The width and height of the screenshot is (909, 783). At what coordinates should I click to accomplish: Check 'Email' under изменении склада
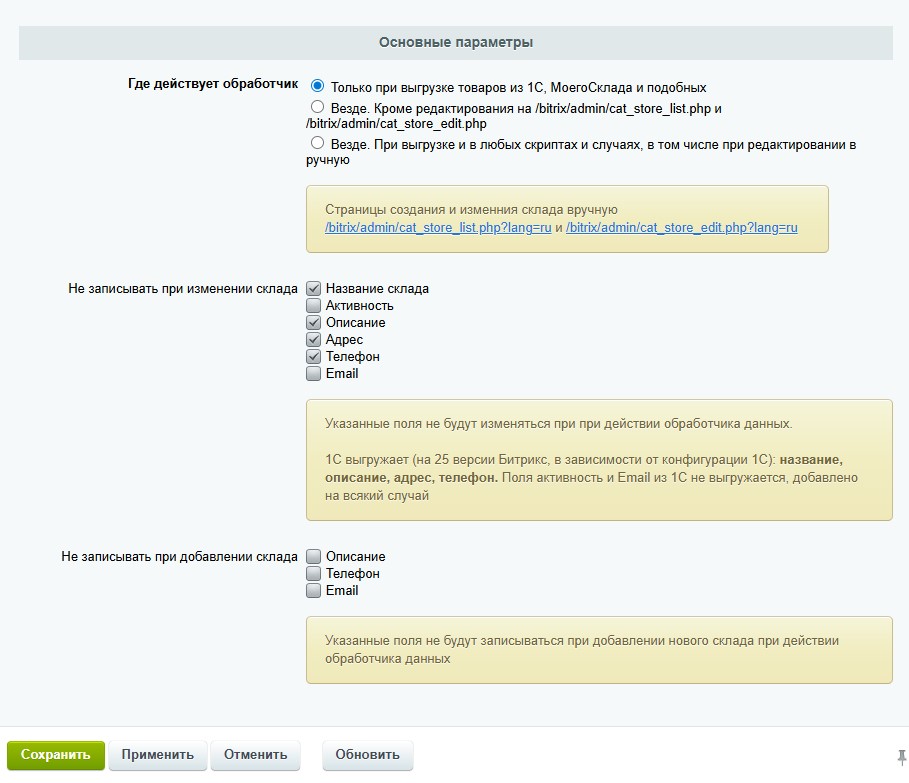pos(314,374)
